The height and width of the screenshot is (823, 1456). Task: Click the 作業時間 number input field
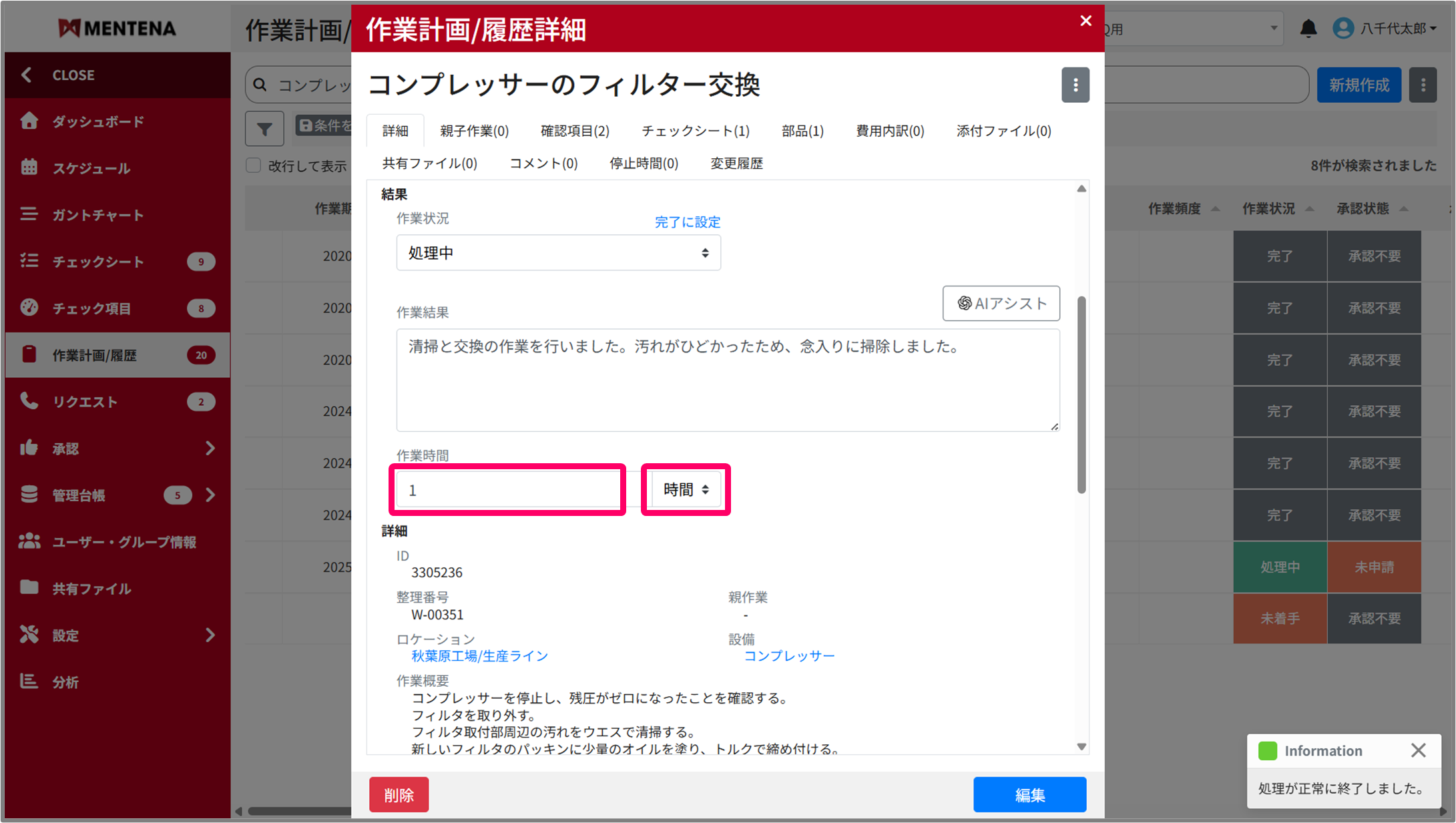[x=507, y=491]
